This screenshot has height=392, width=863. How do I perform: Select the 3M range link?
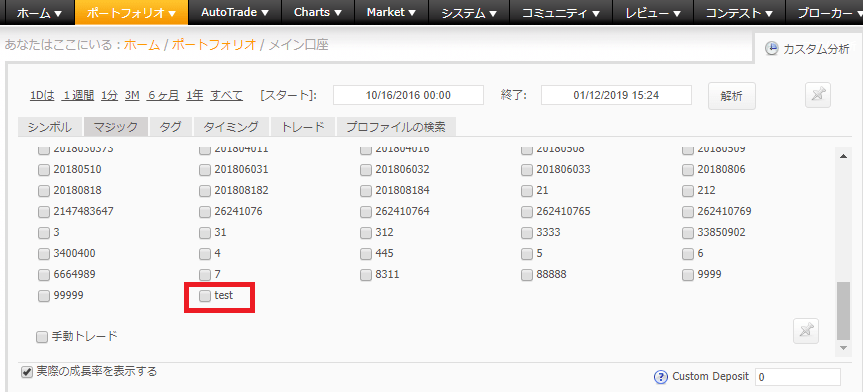132,95
